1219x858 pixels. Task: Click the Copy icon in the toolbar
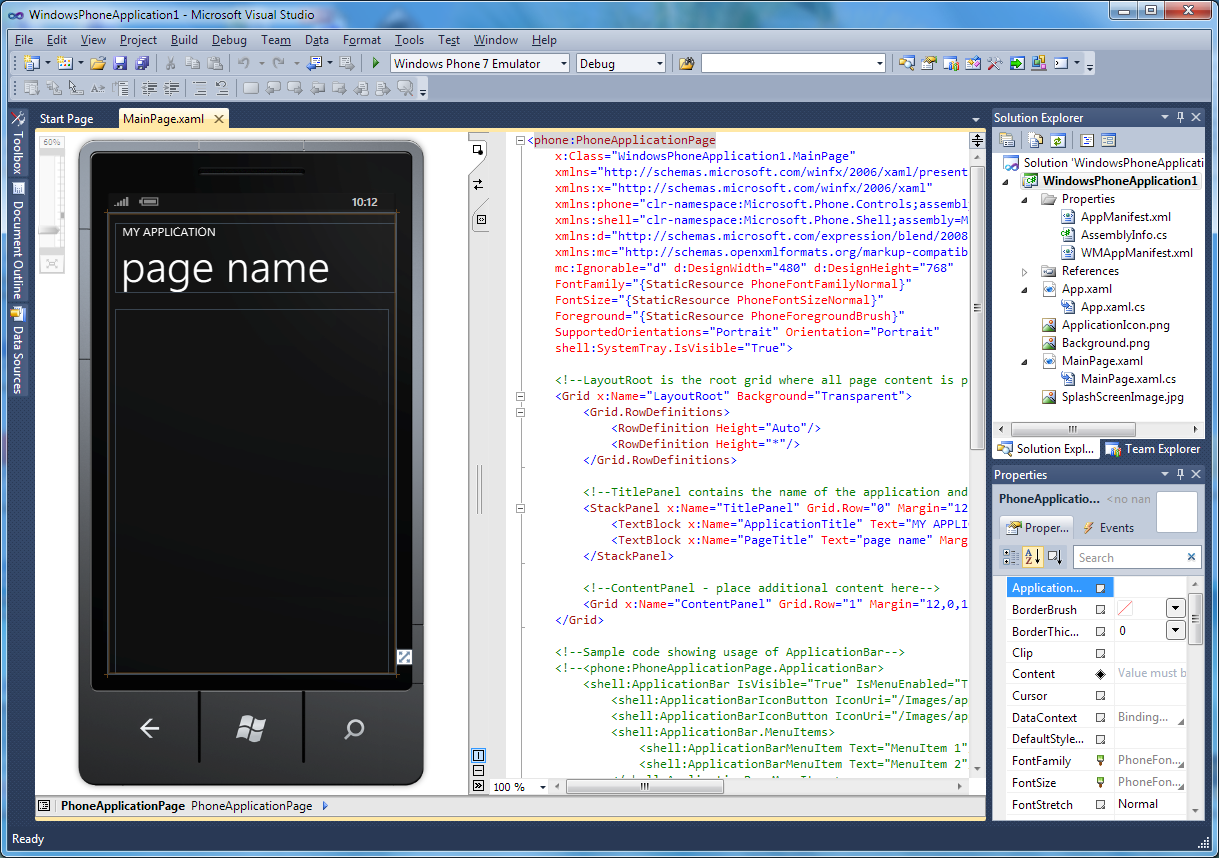click(193, 63)
